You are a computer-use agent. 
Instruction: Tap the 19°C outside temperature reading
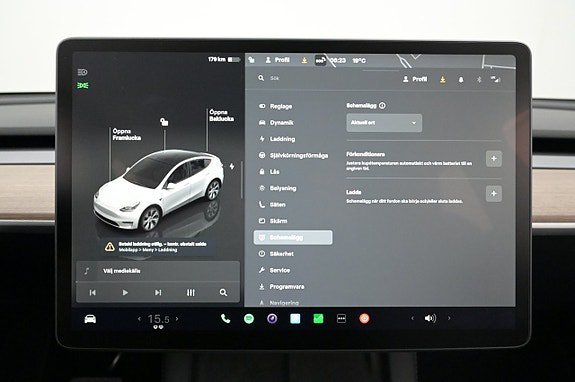[x=359, y=61]
